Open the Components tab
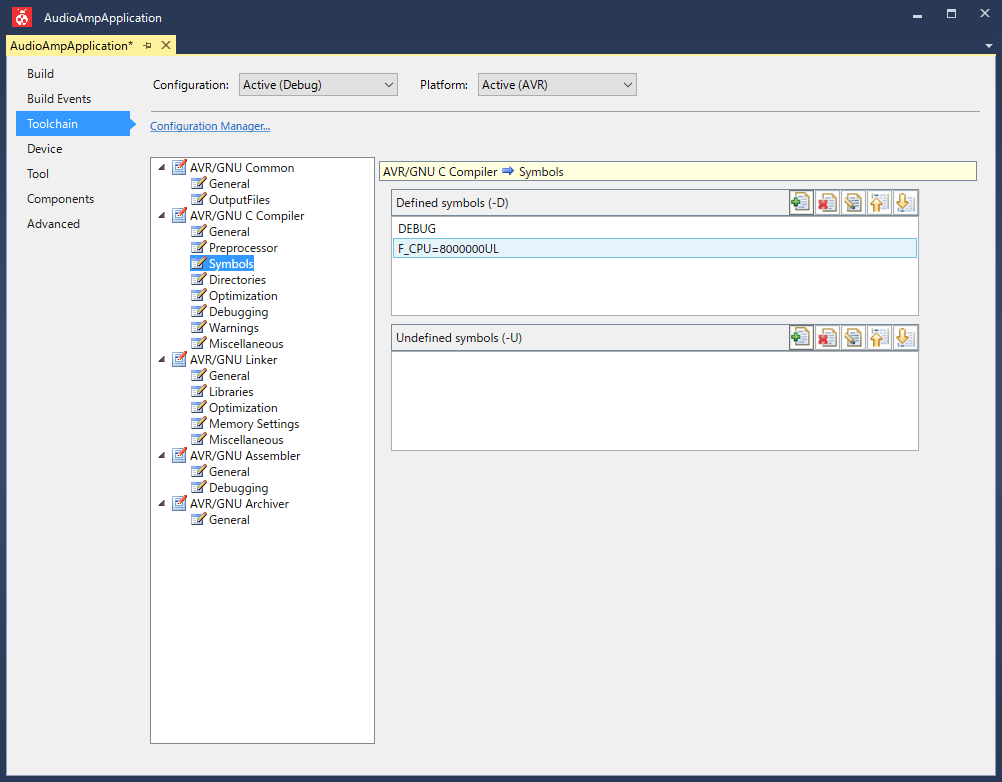This screenshot has height=782, width=1002. (60, 199)
